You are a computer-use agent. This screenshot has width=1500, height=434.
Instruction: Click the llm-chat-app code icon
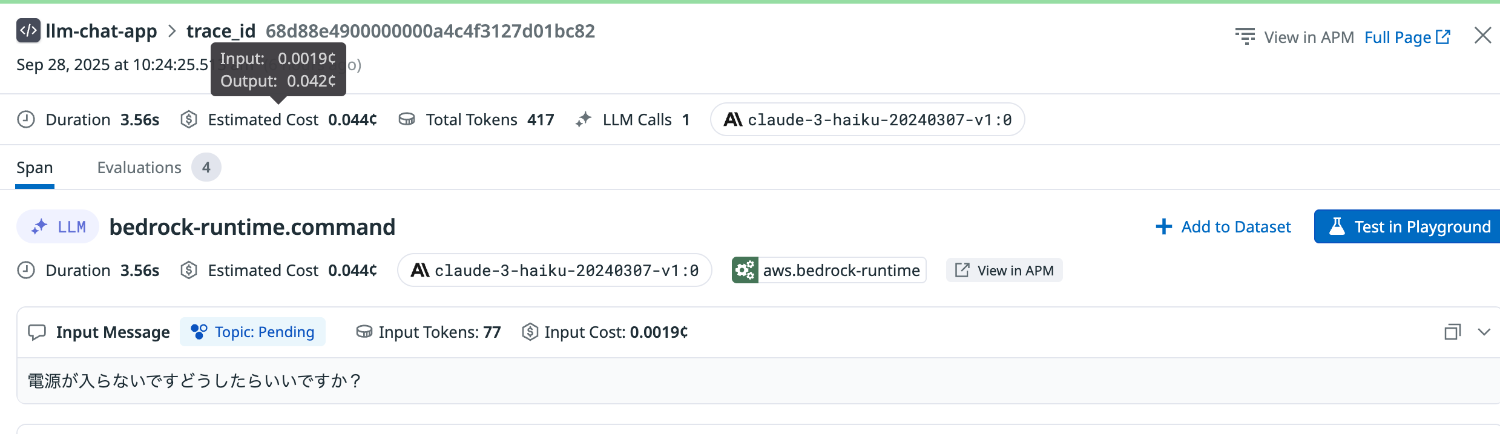28,31
